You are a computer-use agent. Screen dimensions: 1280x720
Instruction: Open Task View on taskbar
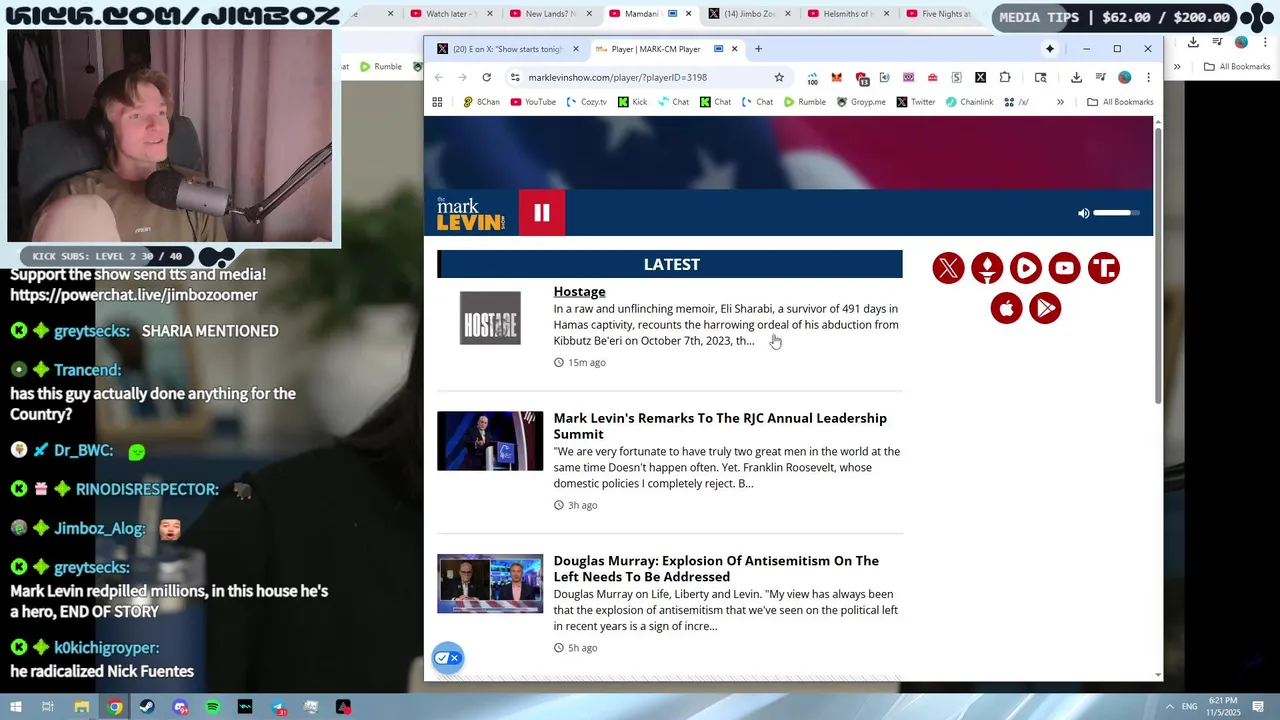coord(48,707)
